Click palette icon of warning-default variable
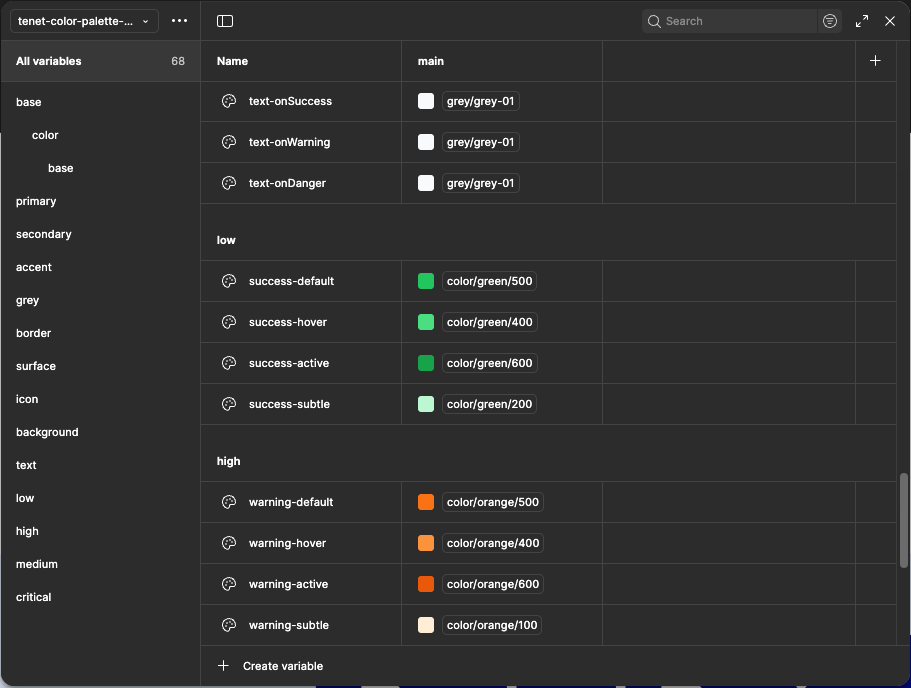 click(229, 502)
